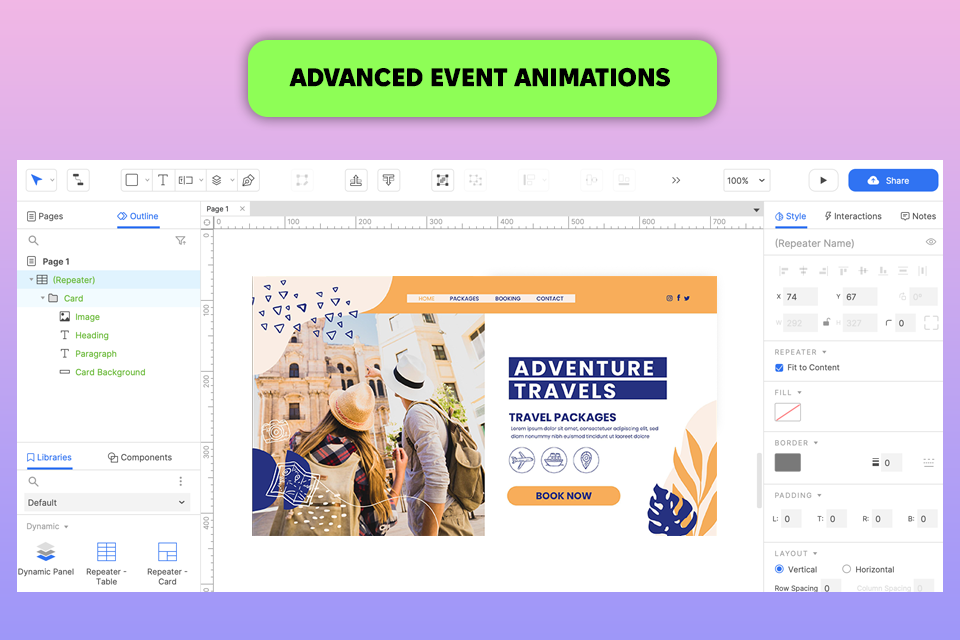Click the group widgets icon
Image resolution: width=960 pixels, height=640 pixels.
point(443,180)
